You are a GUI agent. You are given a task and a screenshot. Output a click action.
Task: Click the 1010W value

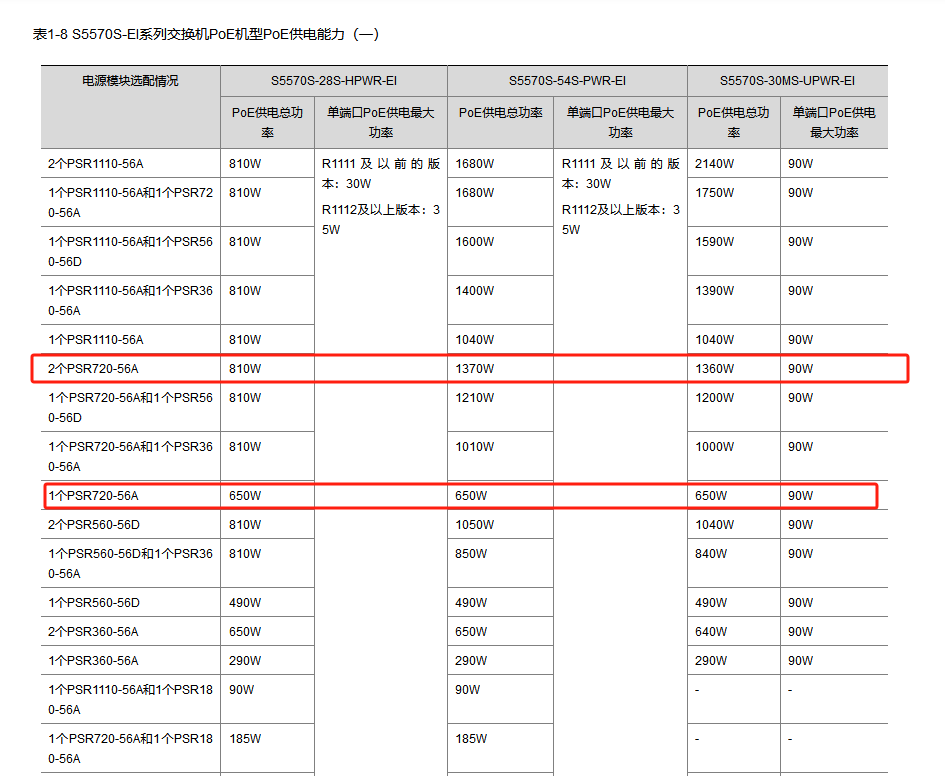point(474,446)
